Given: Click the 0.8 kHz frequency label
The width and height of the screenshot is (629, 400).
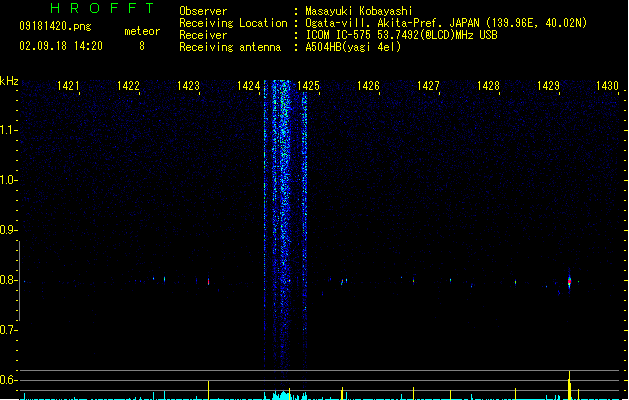Looking at the screenshot, I should (x=8, y=280).
